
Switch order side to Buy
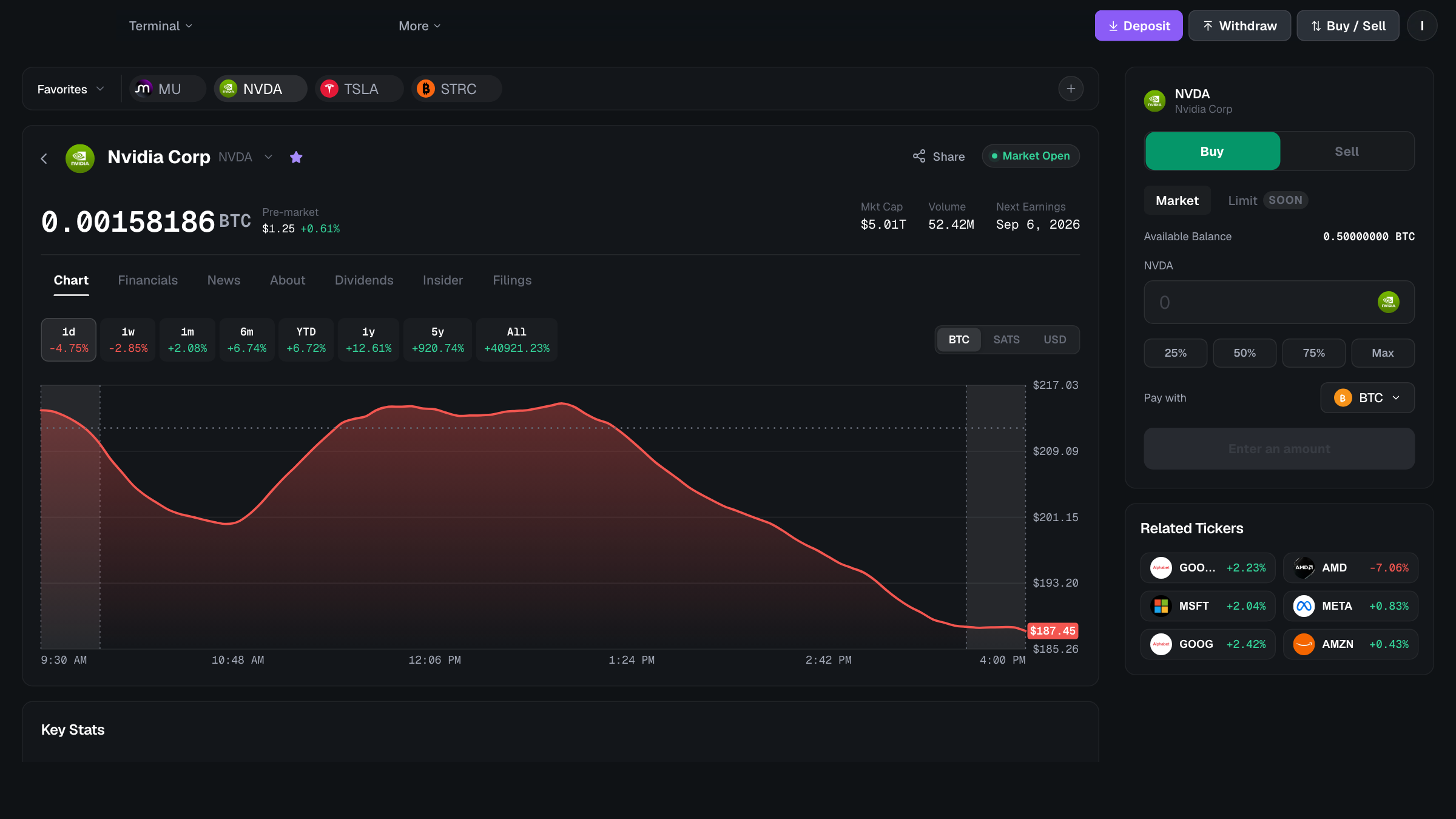[1212, 152]
